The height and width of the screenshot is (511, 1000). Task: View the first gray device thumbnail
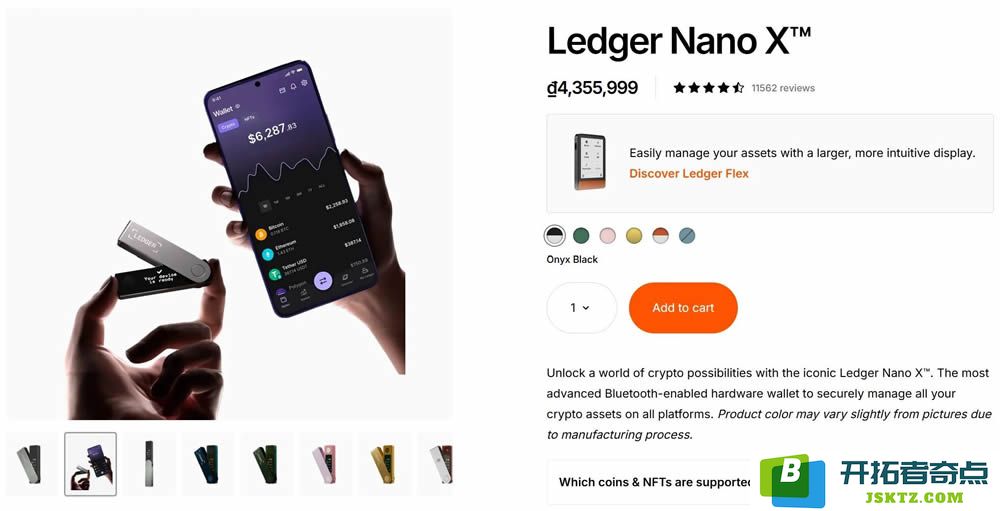(29, 464)
